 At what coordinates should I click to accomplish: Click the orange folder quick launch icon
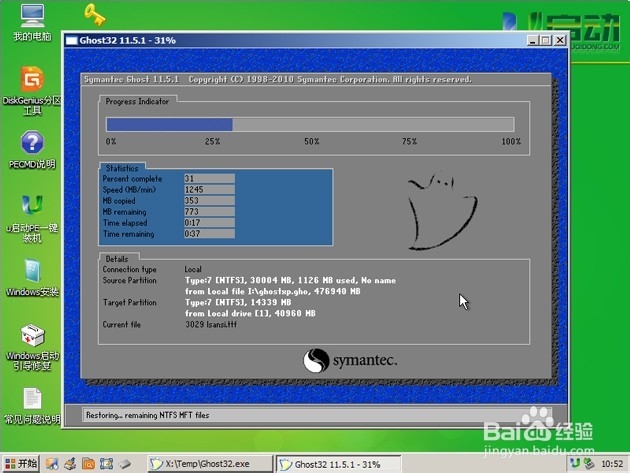coord(88,464)
